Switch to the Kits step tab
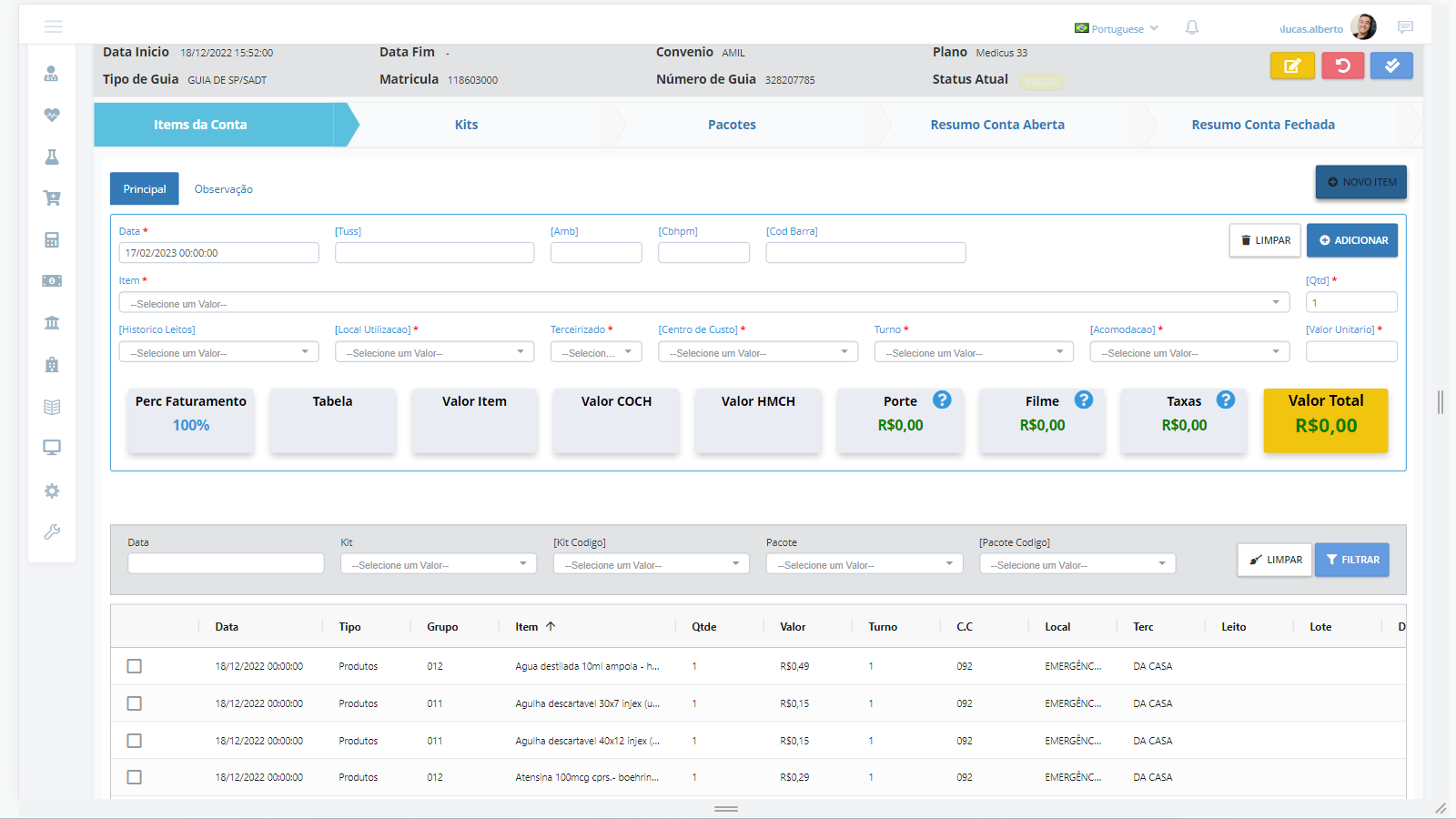1456x819 pixels. click(466, 125)
